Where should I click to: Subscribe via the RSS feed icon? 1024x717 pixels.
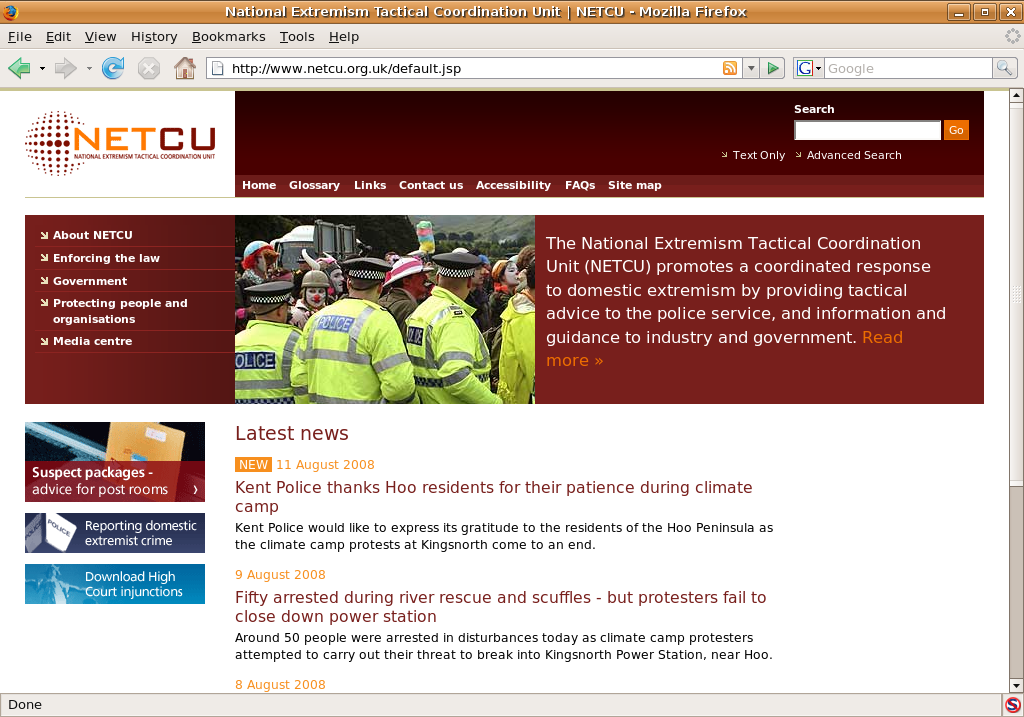[730, 68]
